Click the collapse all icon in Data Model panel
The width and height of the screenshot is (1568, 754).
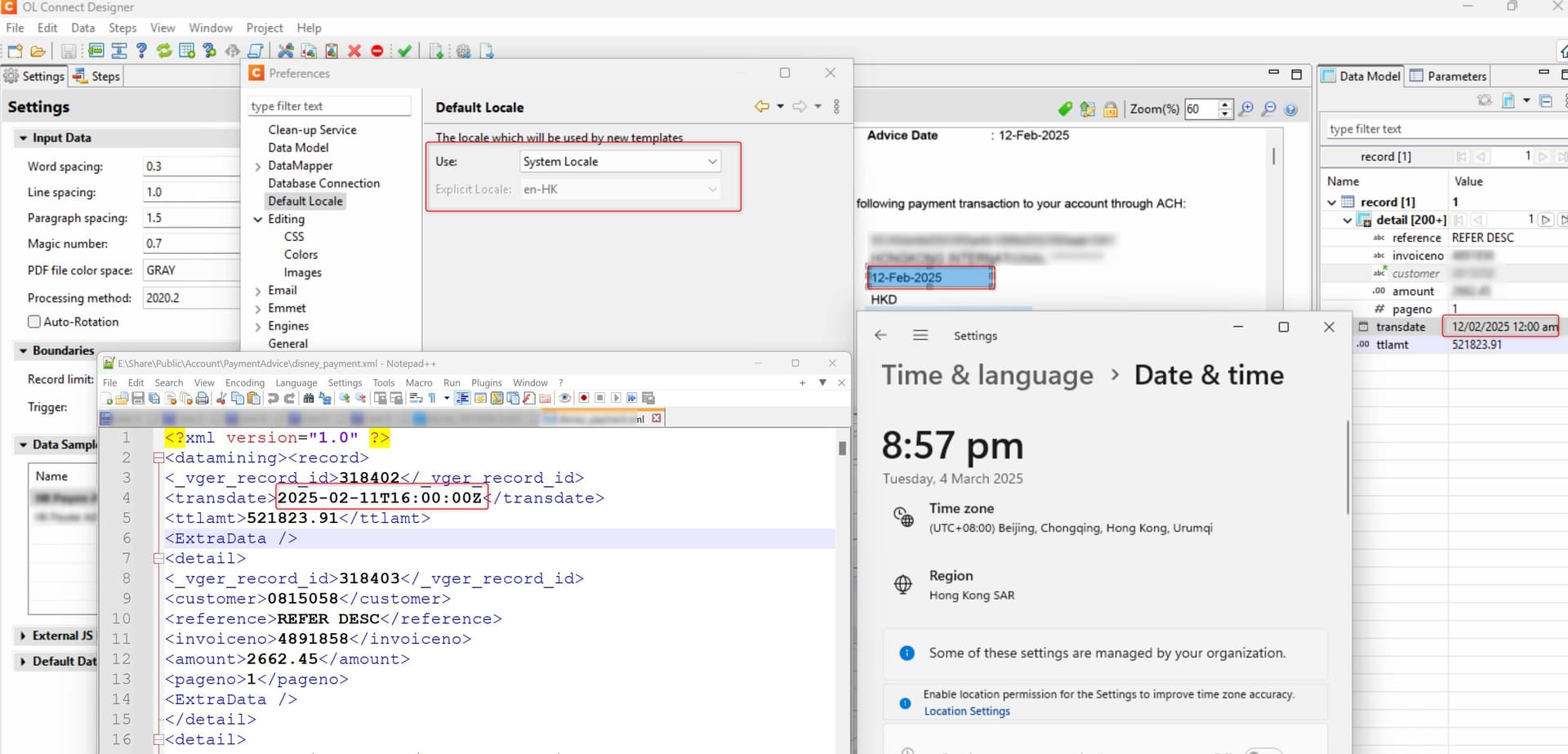(x=1546, y=100)
